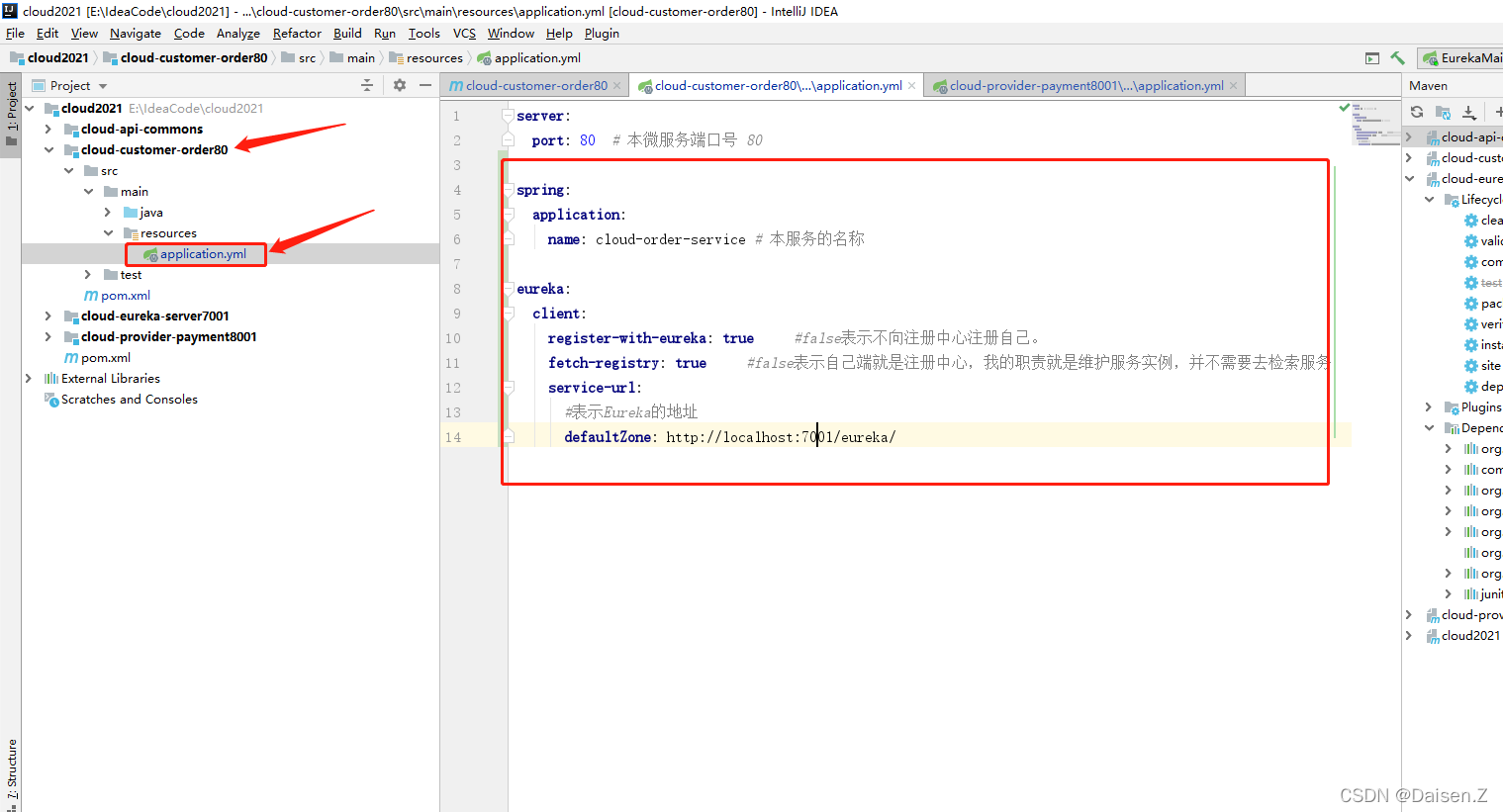
Task: Fold the server block at line 1
Action: click(x=508, y=115)
